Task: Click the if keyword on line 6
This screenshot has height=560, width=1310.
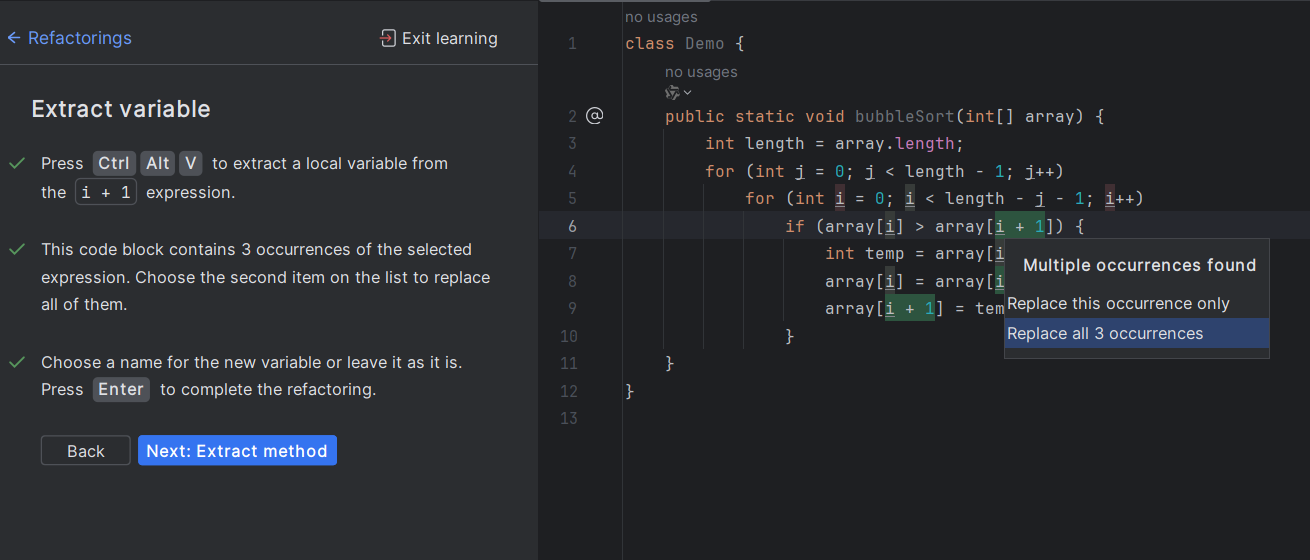Action: pos(795,226)
